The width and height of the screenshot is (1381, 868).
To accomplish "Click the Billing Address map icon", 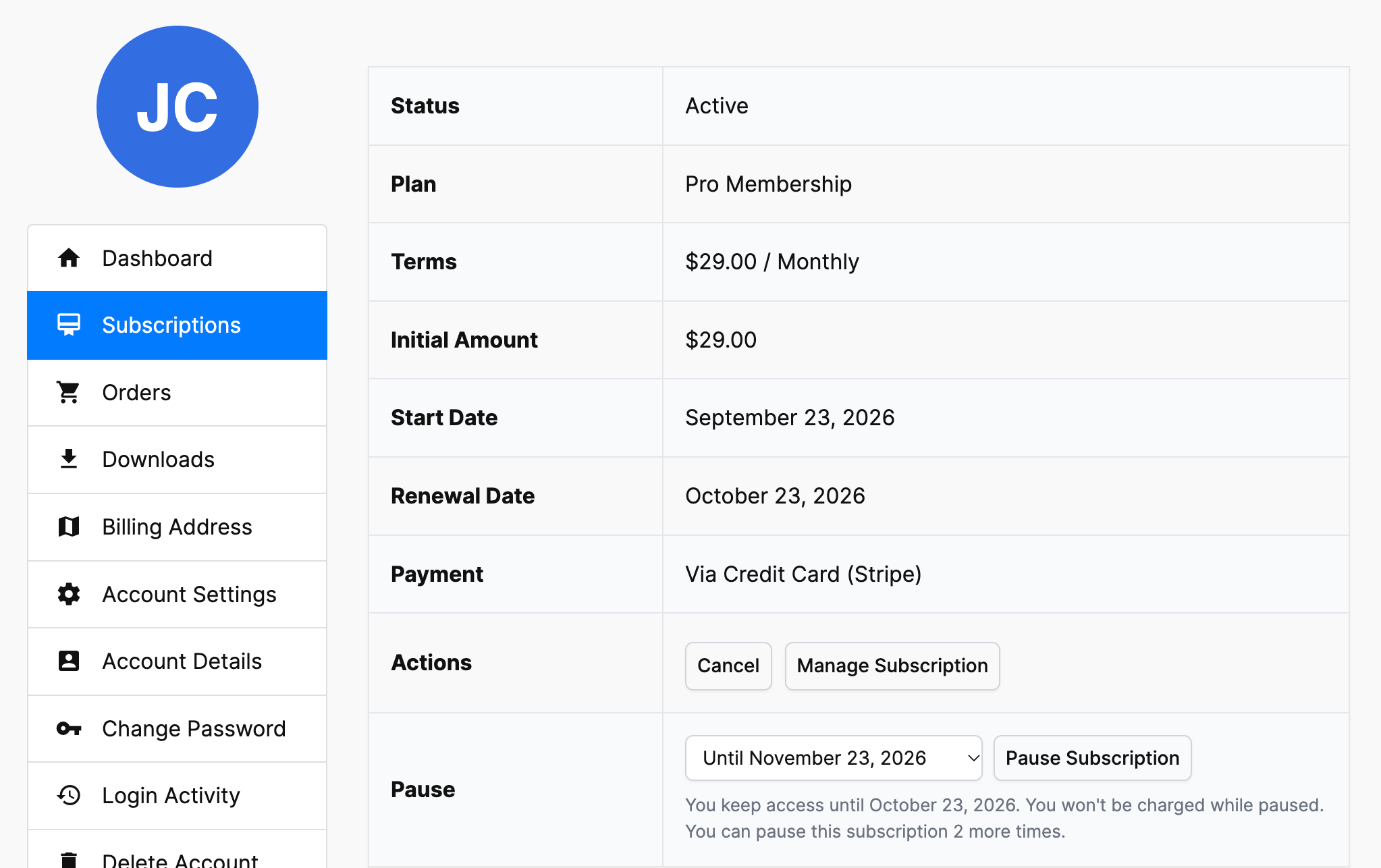I will click(68, 526).
